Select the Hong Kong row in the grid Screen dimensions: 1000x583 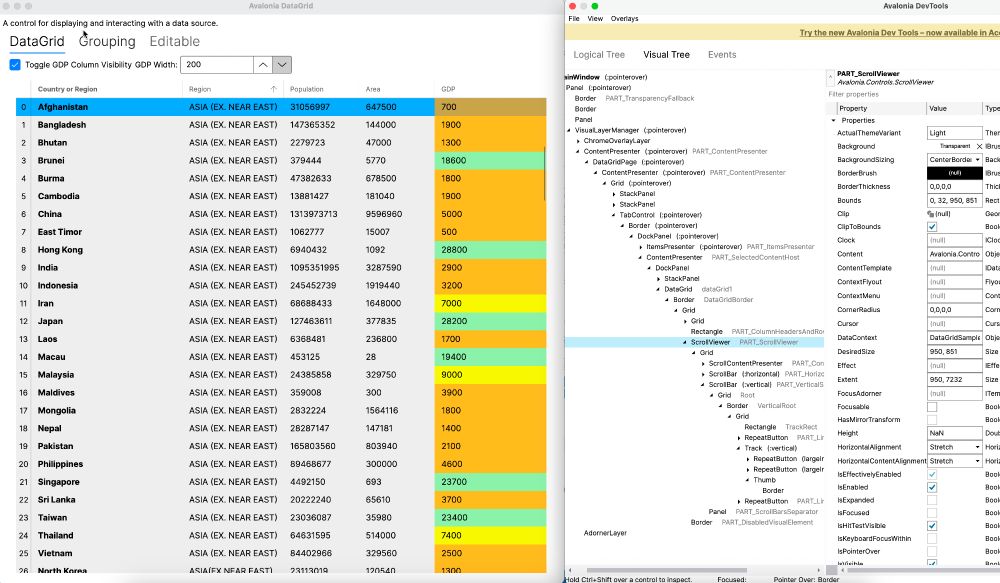click(281, 250)
